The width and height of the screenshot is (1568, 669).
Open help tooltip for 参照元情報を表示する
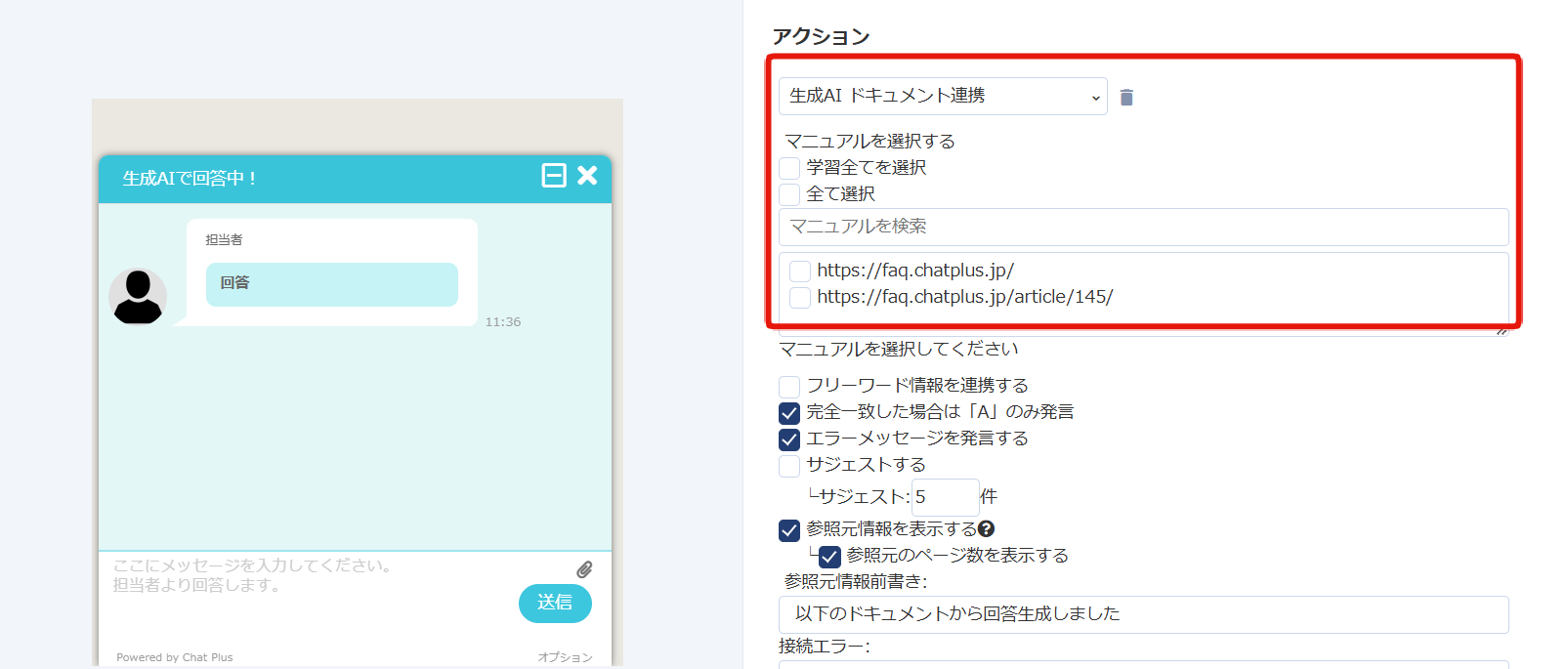point(987,528)
